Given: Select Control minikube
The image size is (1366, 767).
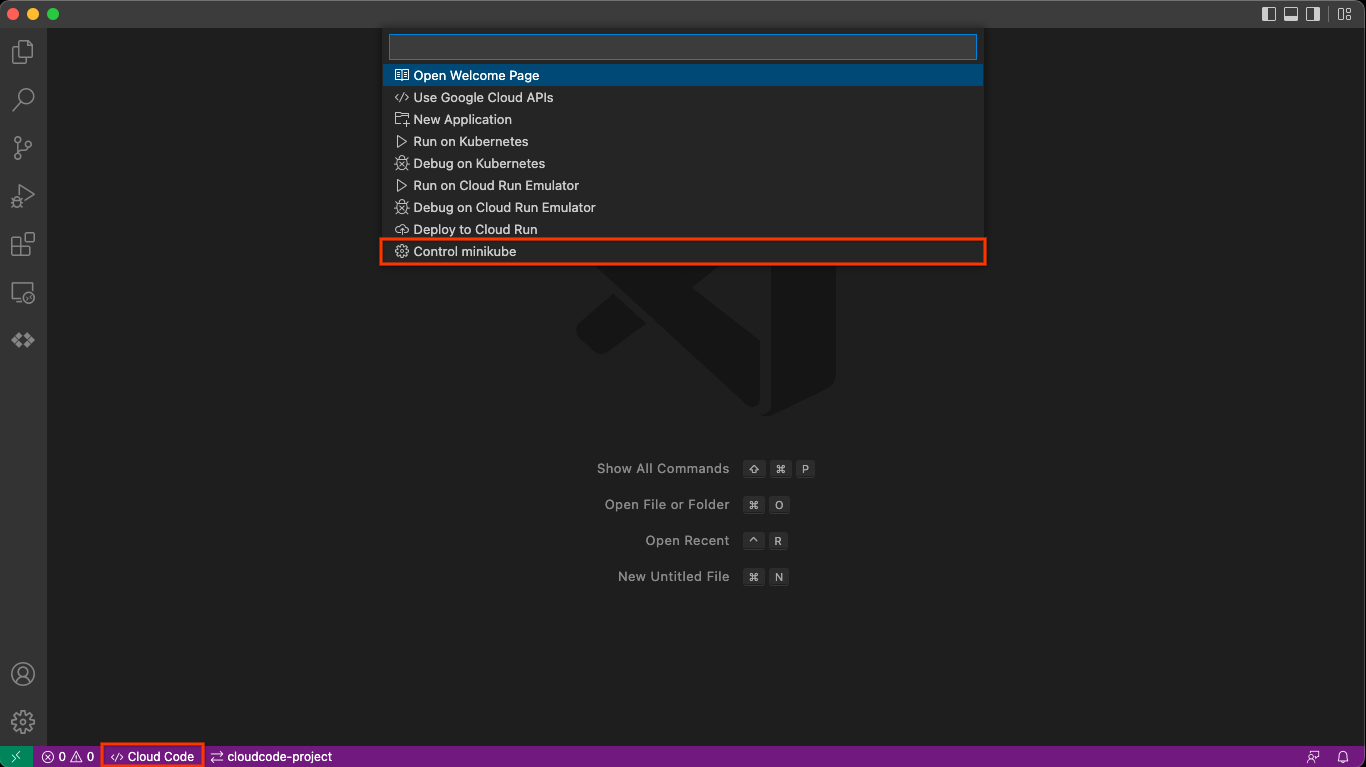Looking at the screenshot, I should [683, 251].
